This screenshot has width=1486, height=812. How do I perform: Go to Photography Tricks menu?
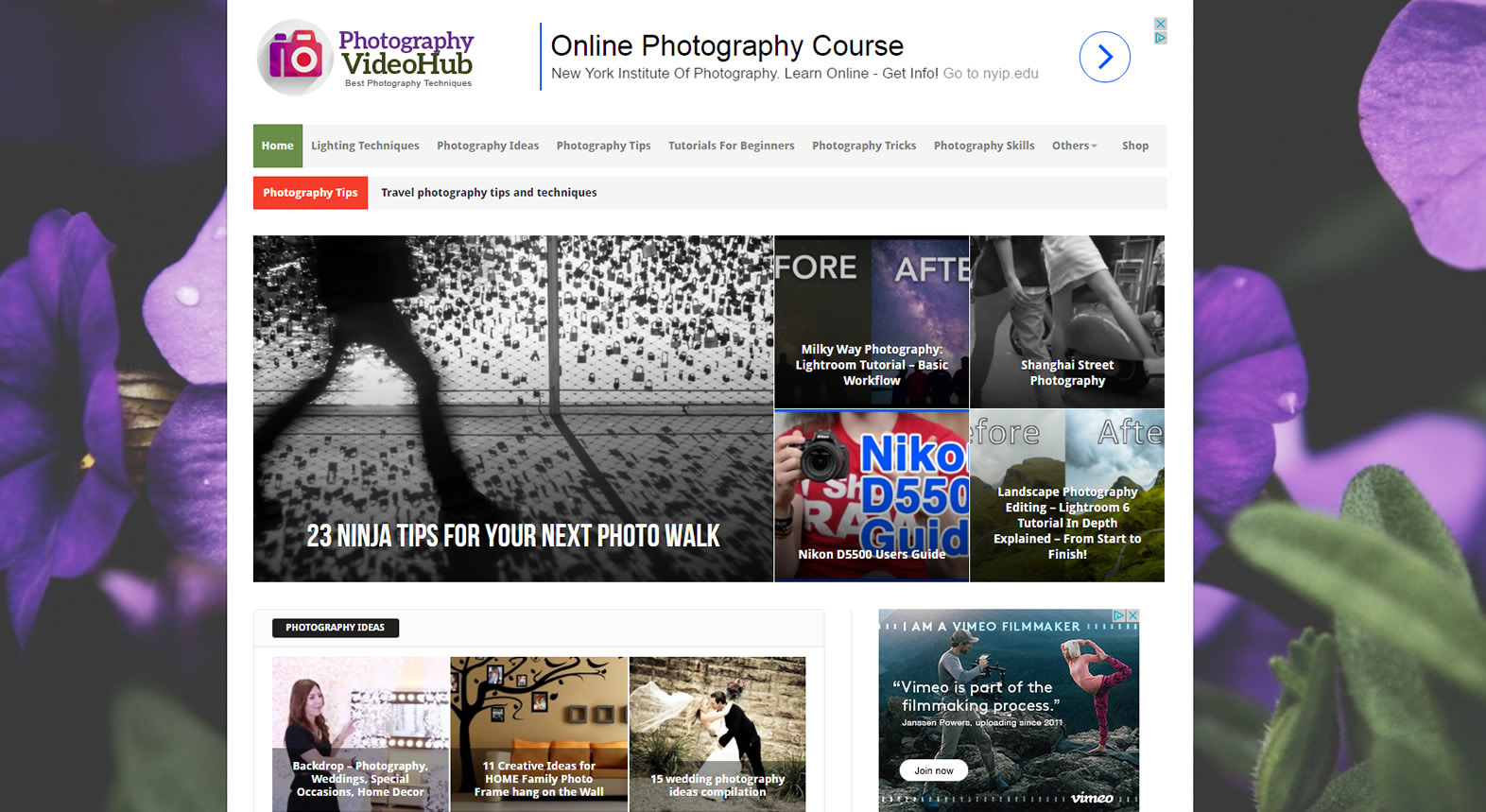point(864,146)
